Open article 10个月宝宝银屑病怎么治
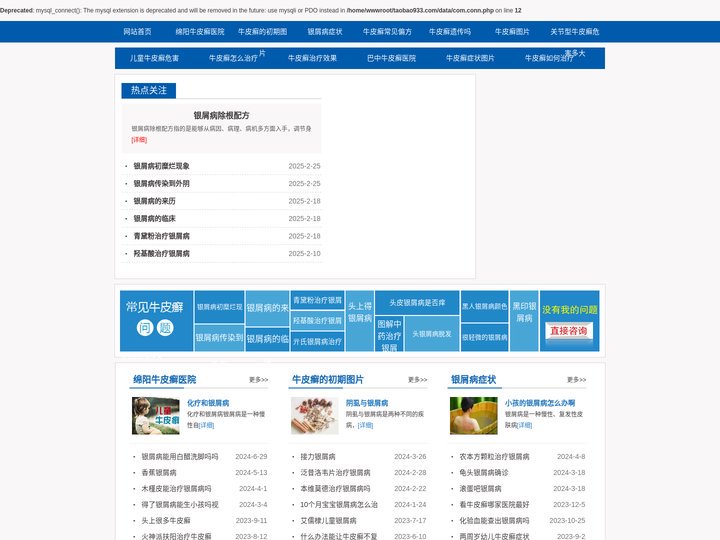720x540 pixels. [x=339, y=505]
